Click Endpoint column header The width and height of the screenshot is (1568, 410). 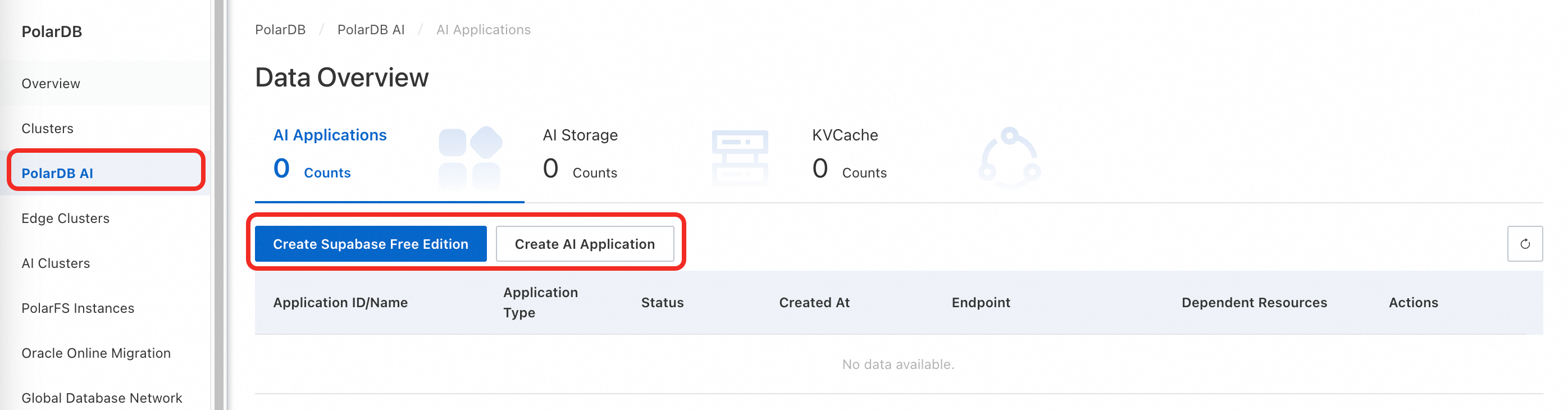click(981, 302)
